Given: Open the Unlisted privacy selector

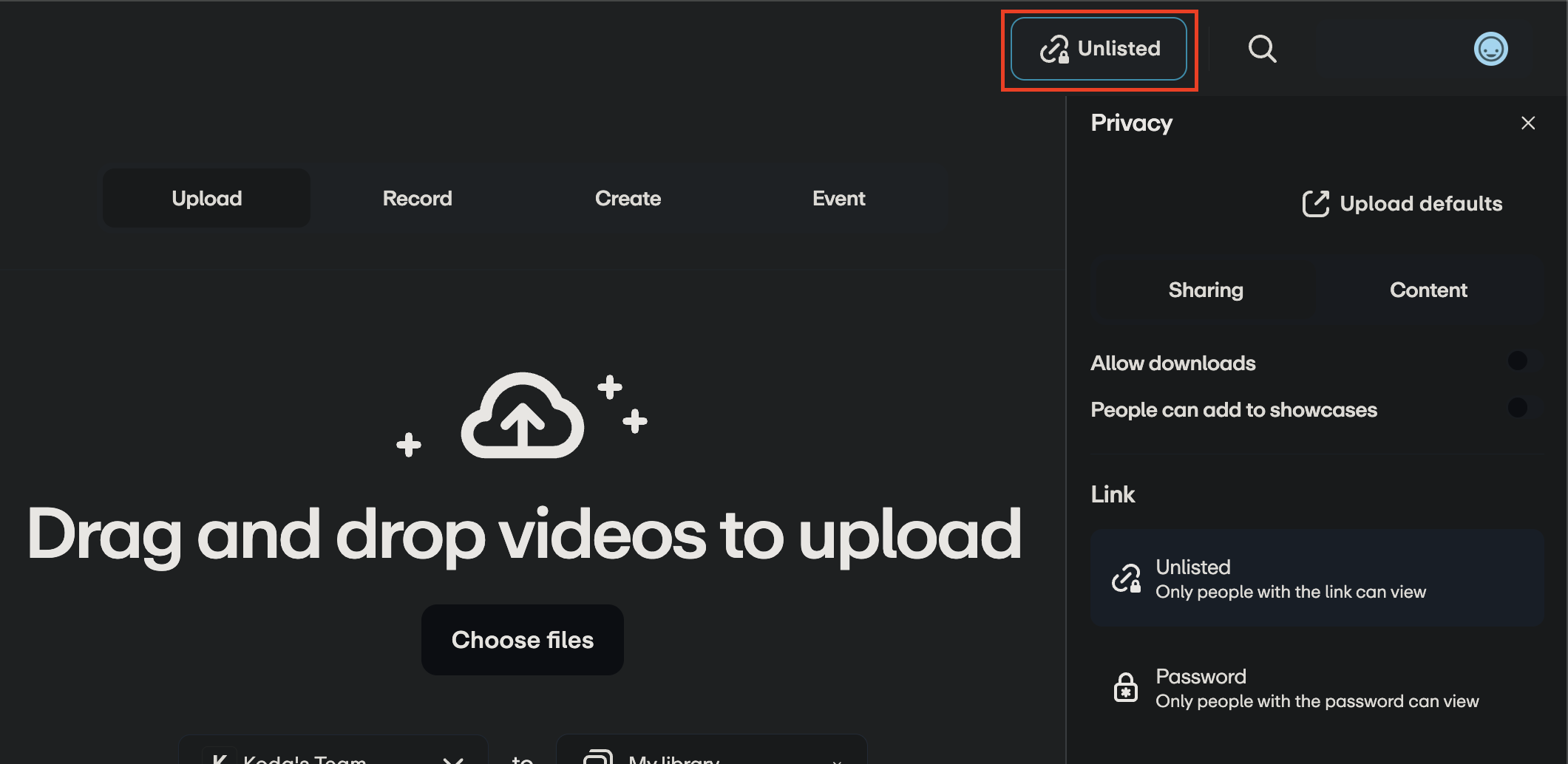Looking at the screenshot, I should 1099,49.
